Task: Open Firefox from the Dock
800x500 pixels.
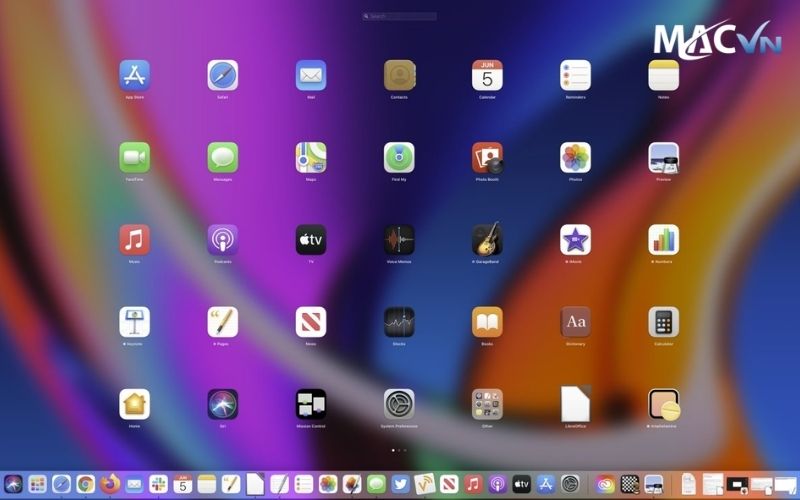Action: click(x=110, y=484)
